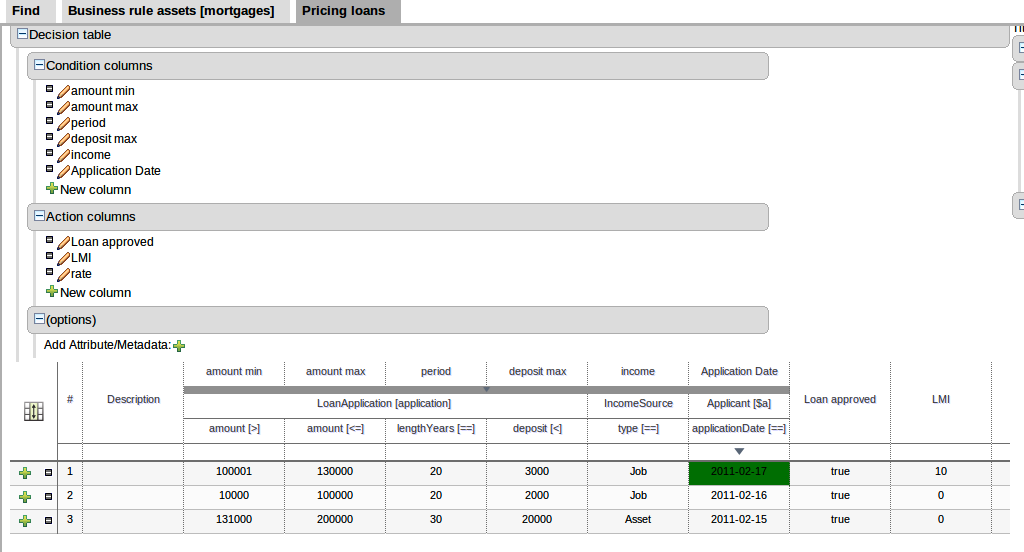Select the 100001 amount min cell
The height and width of the screenshot is (552, 1024).
234,473
